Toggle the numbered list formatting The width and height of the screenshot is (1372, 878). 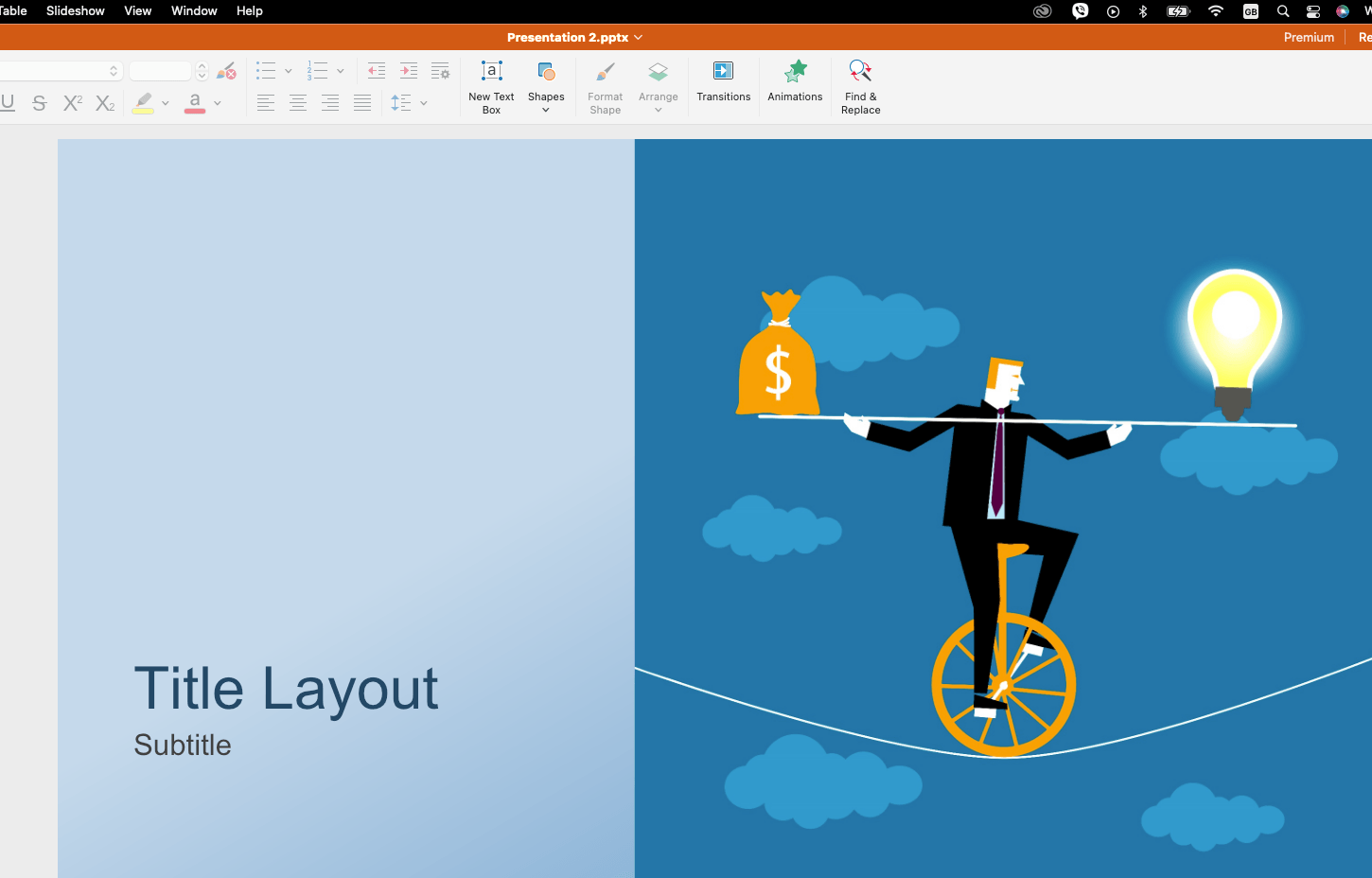(x=317, y=70)
